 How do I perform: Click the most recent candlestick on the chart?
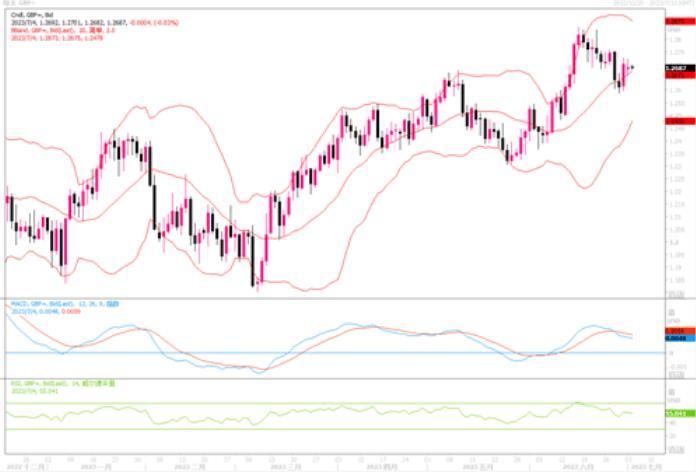click(631, 68)
